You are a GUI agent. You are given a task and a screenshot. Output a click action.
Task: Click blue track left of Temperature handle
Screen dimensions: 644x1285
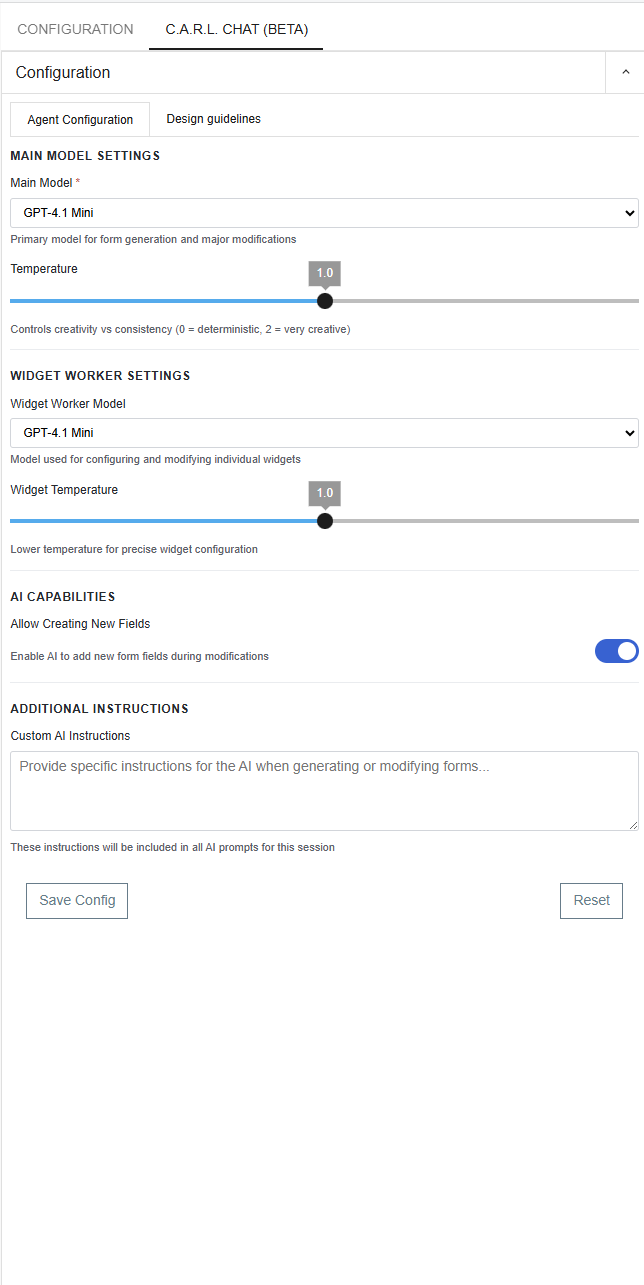[160, 301]
